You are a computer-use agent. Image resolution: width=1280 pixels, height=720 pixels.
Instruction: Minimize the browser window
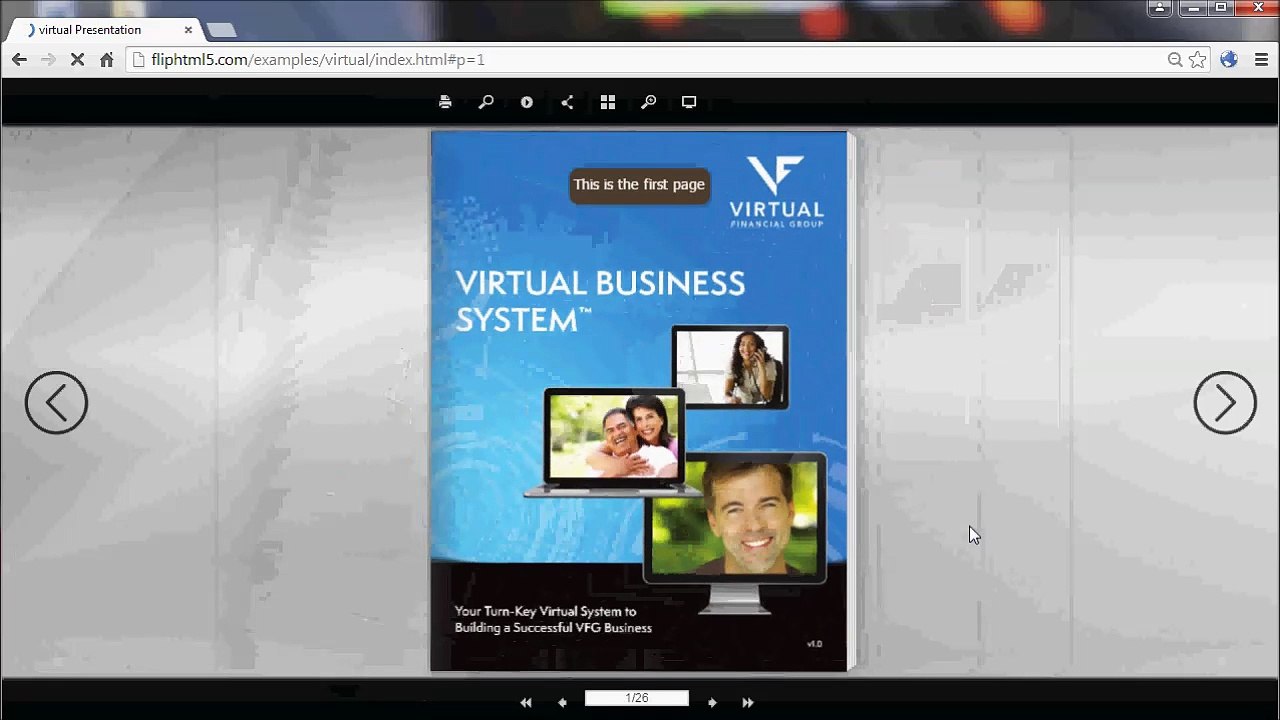[x=1193, y=8]
